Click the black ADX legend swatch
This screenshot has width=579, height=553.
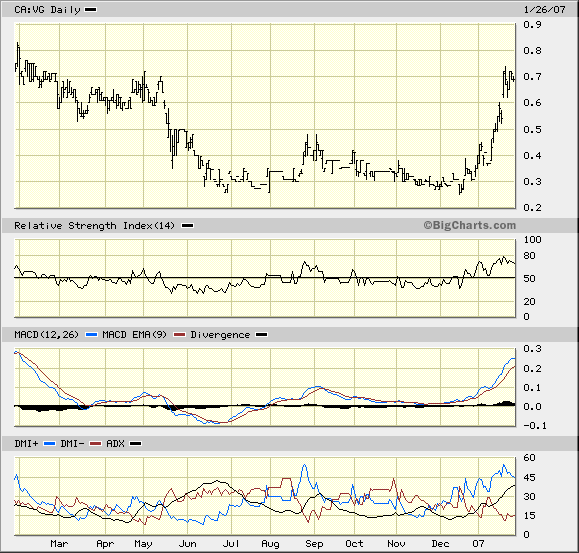[136, 444]
